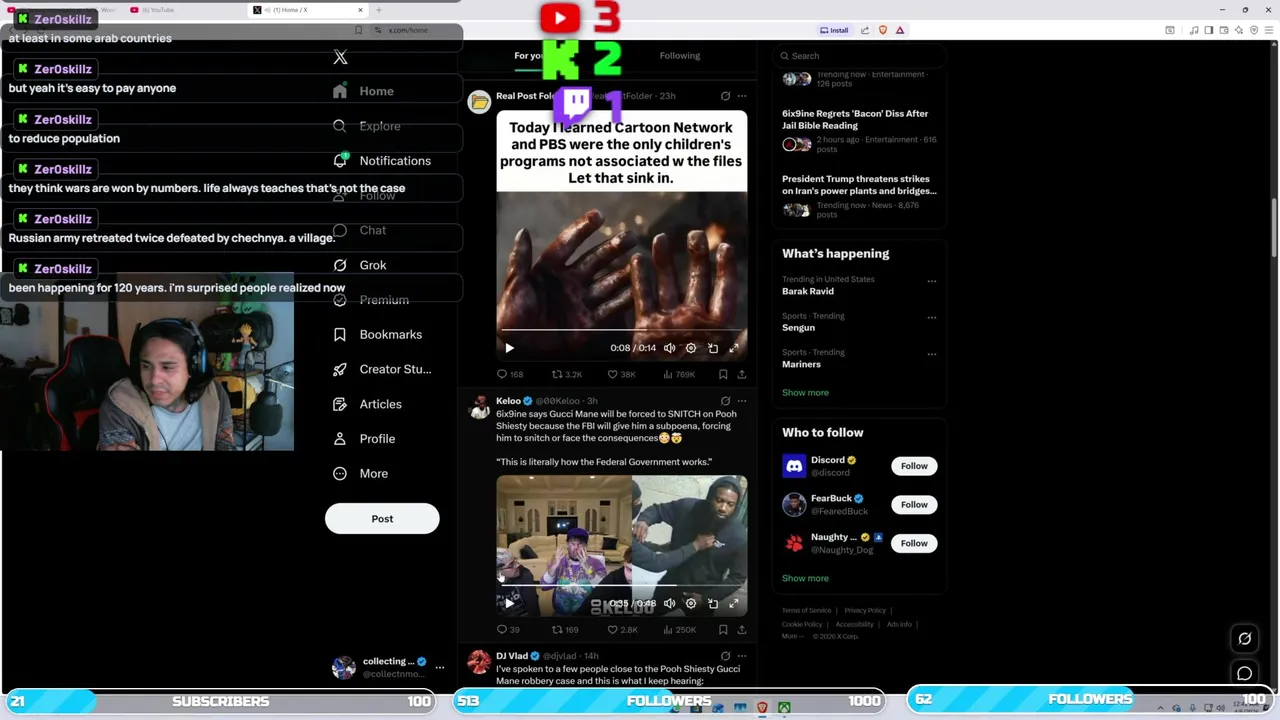Click the Post button

click(382, 518)
